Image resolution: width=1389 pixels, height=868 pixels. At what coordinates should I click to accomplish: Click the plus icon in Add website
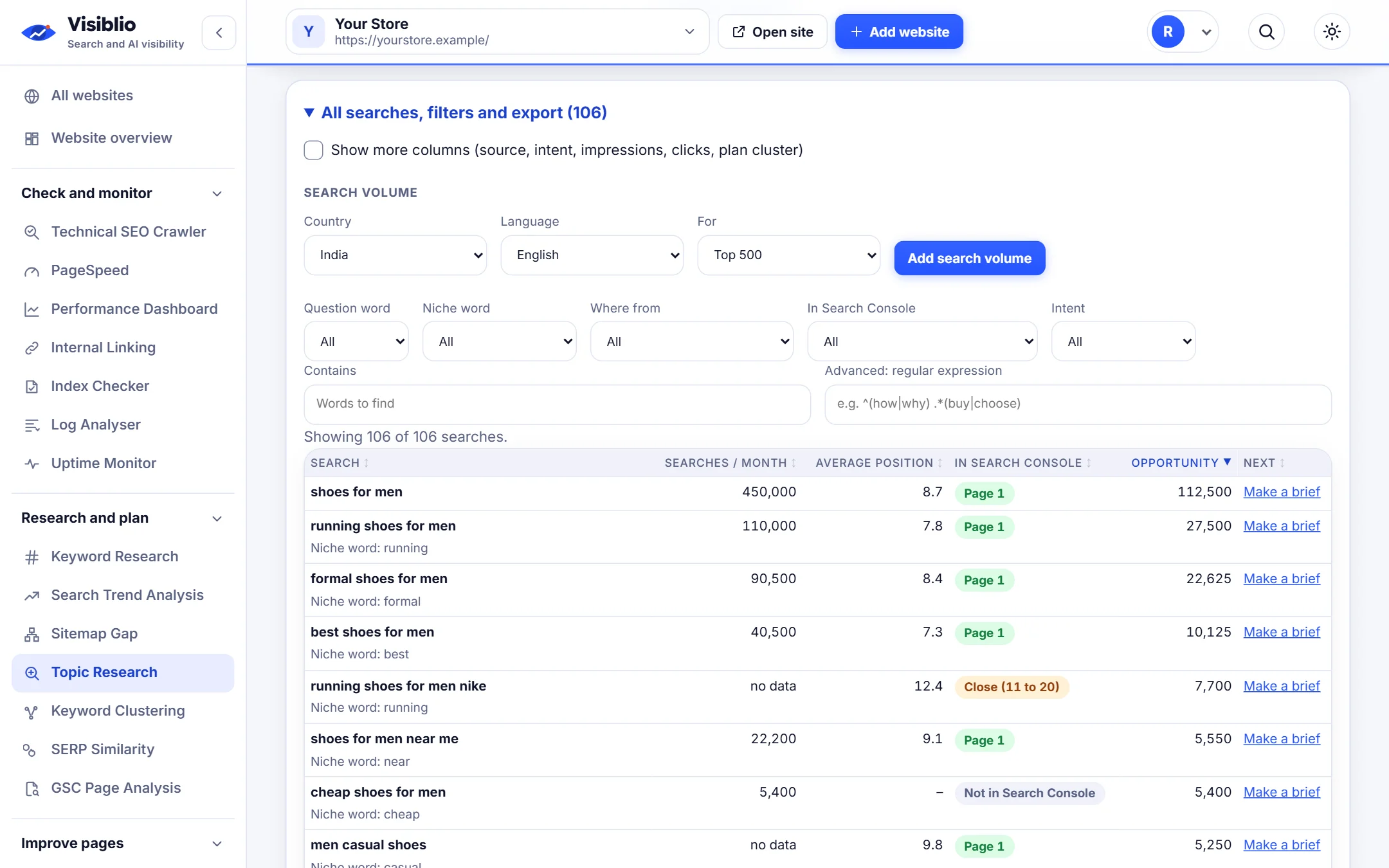point(856,32)
